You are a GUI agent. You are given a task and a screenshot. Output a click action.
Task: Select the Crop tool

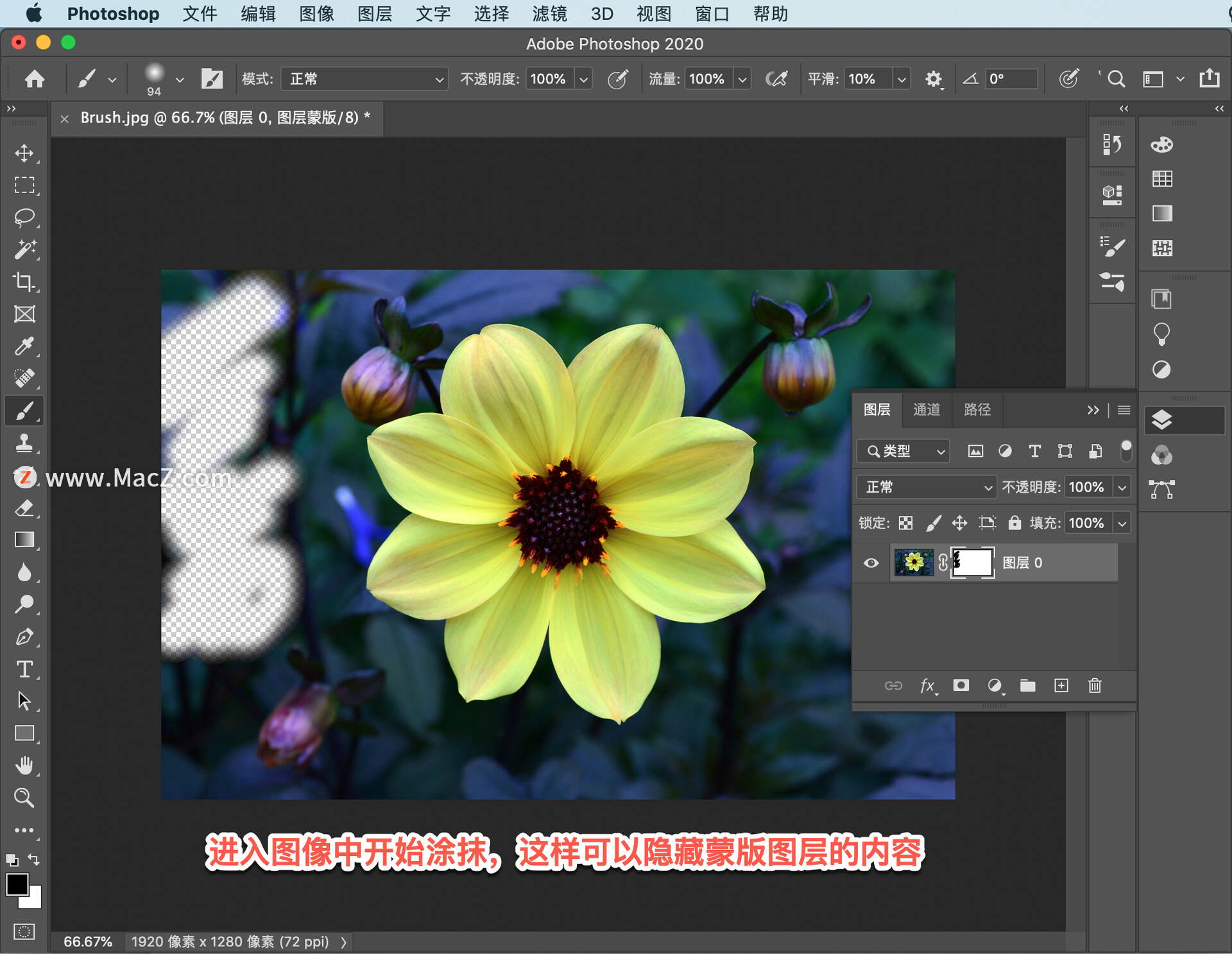click(x=24, y=282)
